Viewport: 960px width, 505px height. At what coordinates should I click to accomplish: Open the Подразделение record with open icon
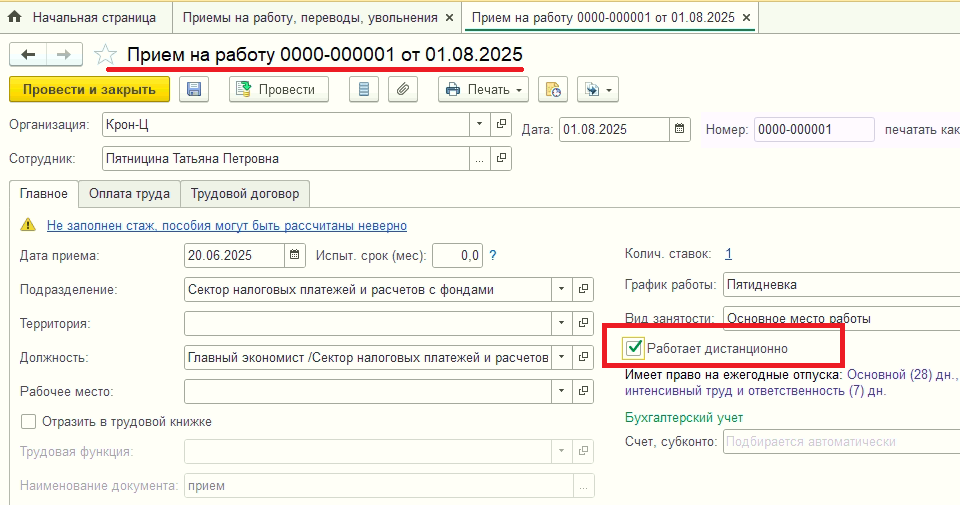pyautogui.click(x=583, y=290)
